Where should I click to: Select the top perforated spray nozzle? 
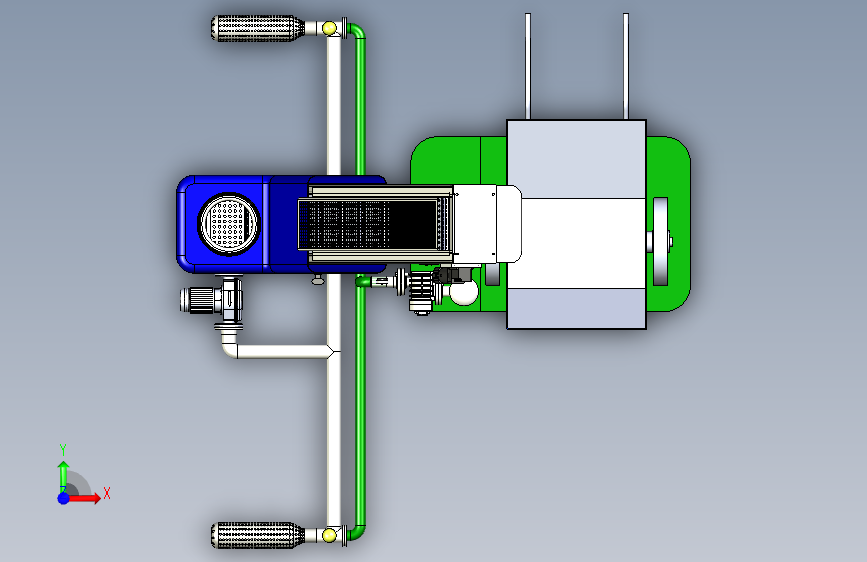tap(257, 28)
